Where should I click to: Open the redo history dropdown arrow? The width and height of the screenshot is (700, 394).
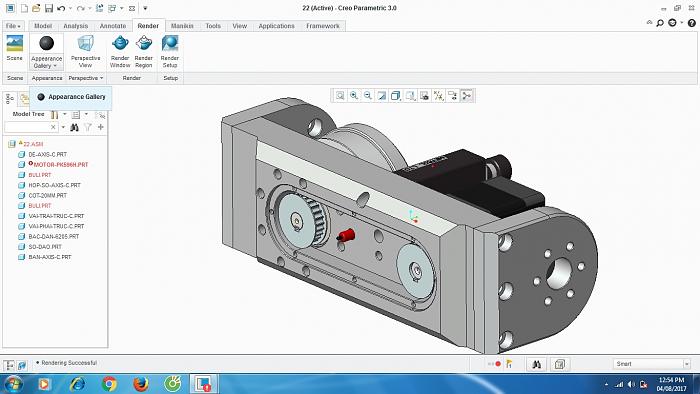click(x=90, y=8)
